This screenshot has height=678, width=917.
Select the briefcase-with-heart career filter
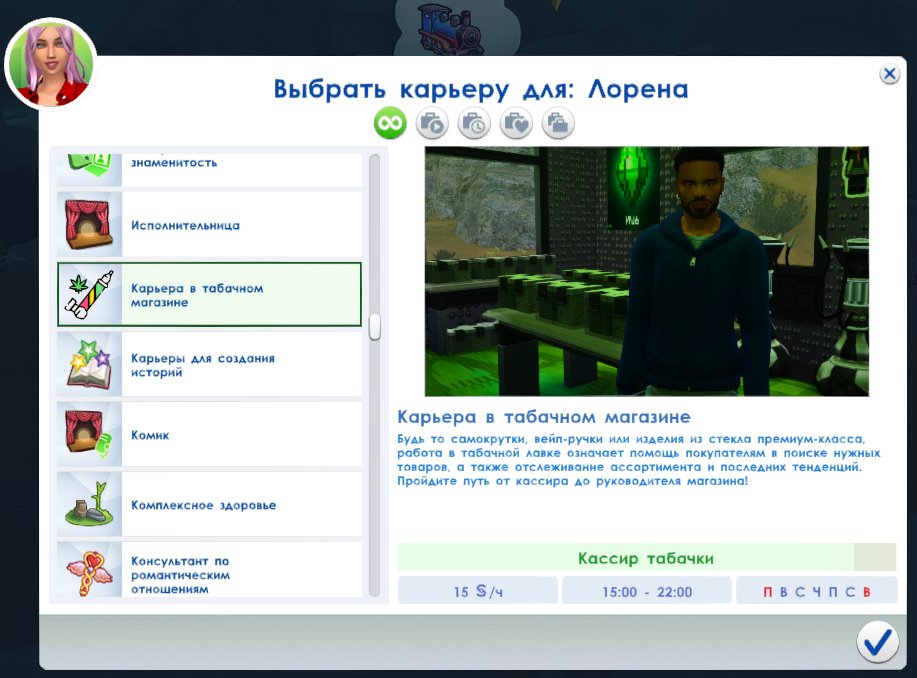[516, 123]
